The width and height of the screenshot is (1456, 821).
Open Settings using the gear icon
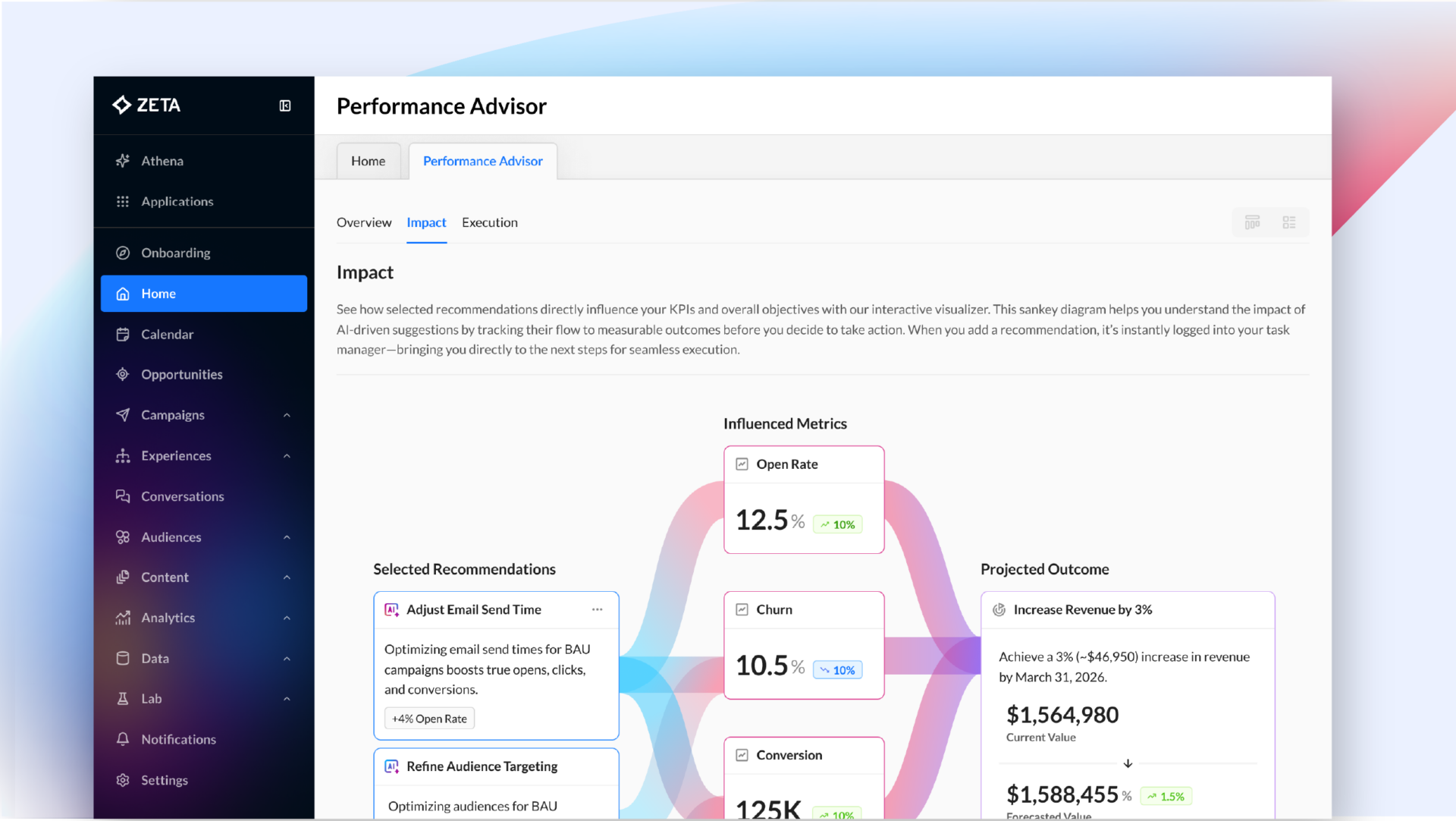[122, 779]
